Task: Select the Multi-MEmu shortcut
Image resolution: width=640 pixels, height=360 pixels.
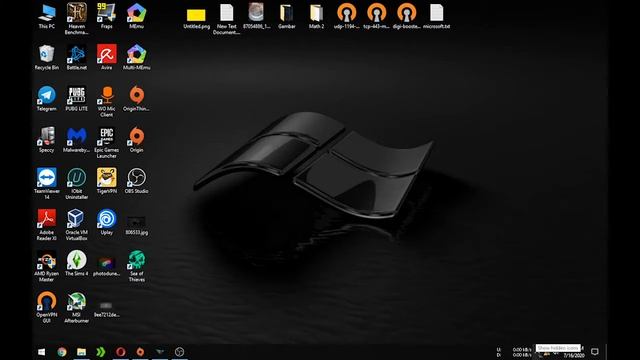Action: [136, 58]
